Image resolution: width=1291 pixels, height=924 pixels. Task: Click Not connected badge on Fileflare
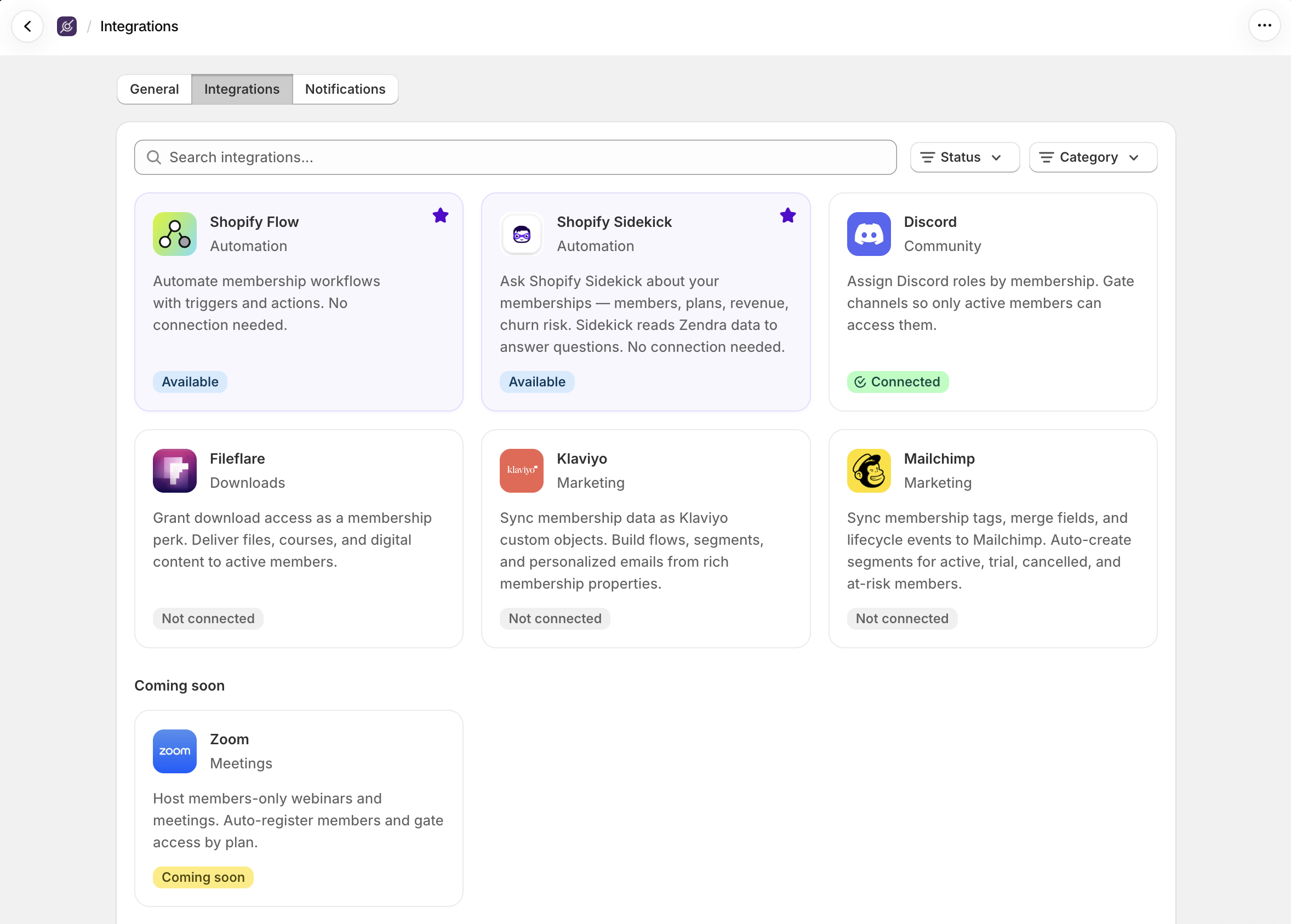coord(208,618)
